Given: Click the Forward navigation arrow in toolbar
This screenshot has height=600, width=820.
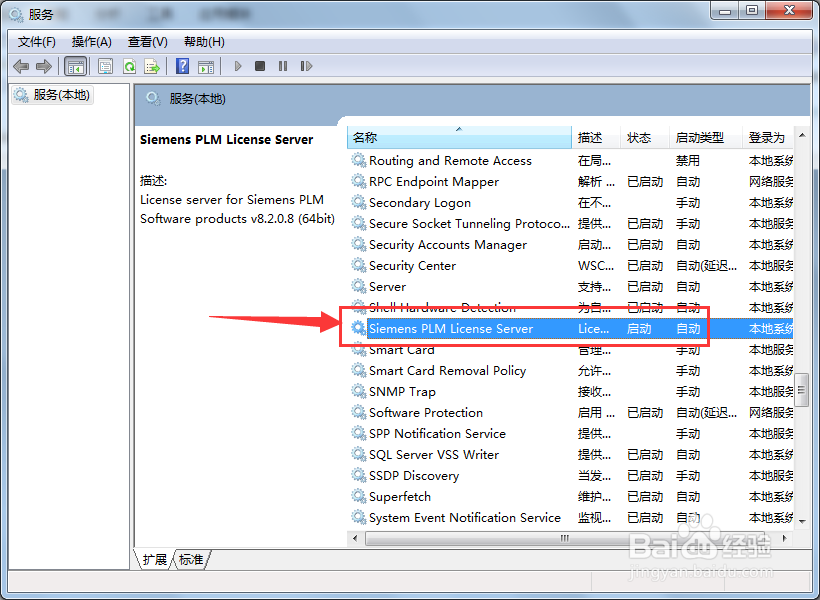Looking at the screenshot, I should tap(44, 66).
